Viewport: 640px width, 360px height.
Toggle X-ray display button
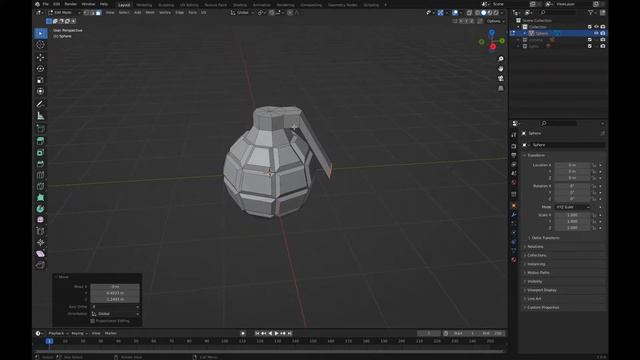click(x=469, y=13)
